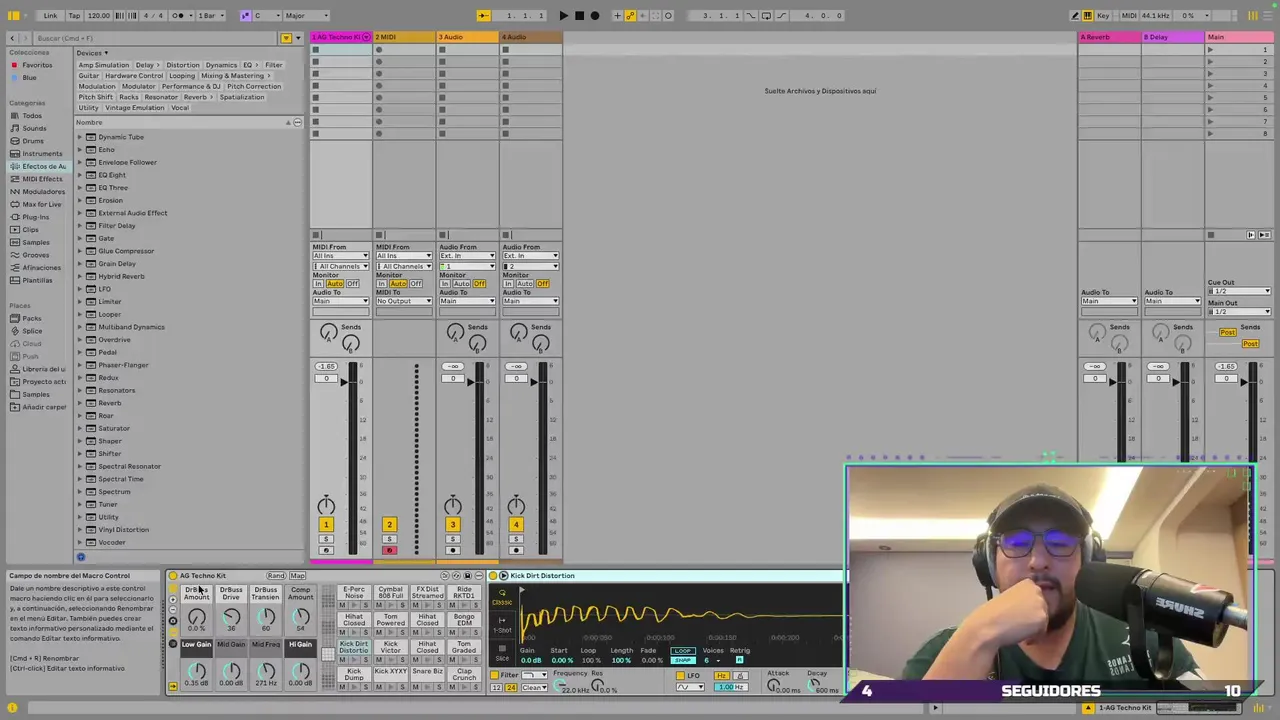The height and width of the screenshot is (720, 1280).
Task: Start playback with the Play button
Action: 563,15
